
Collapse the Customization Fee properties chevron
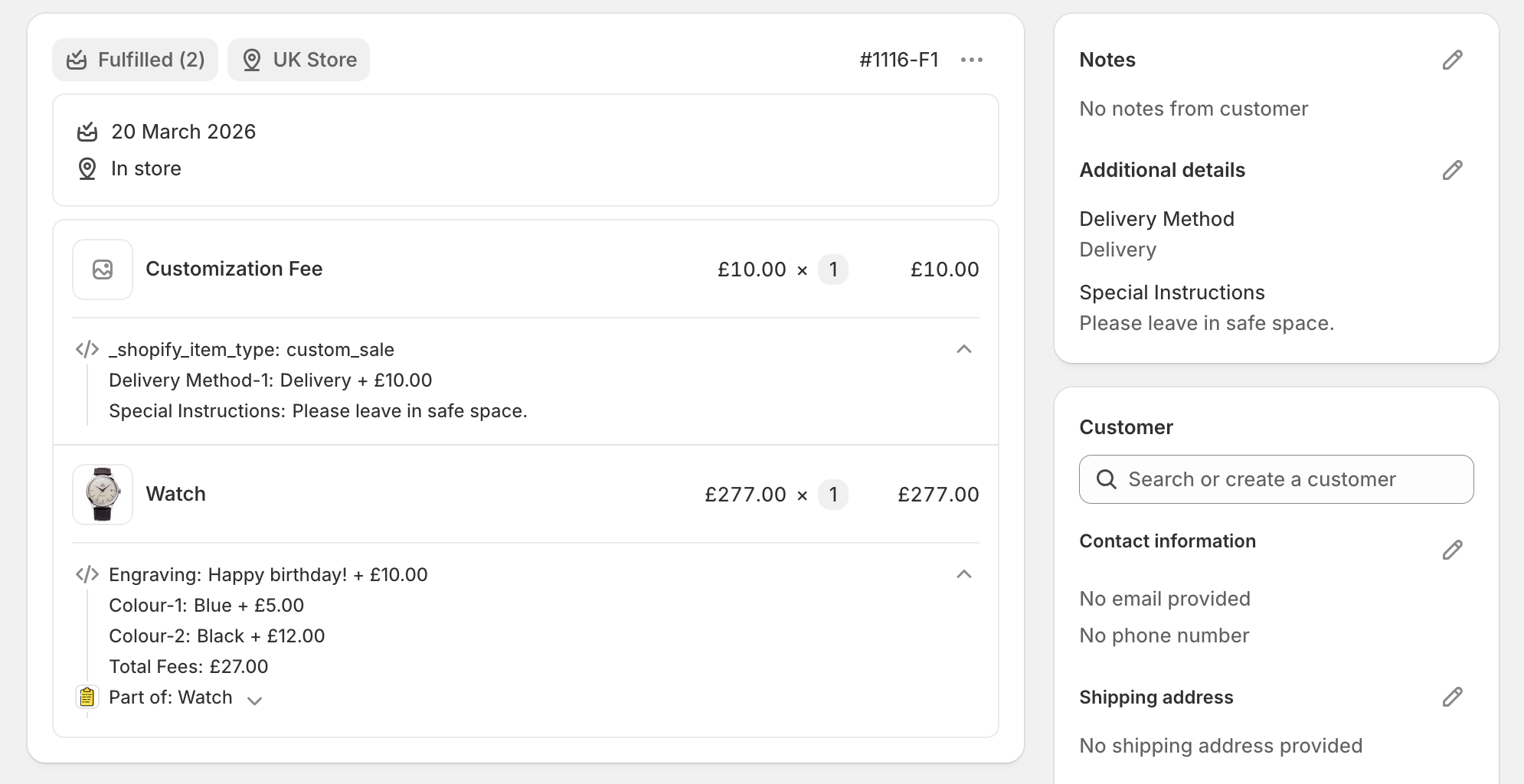point(964,349)
